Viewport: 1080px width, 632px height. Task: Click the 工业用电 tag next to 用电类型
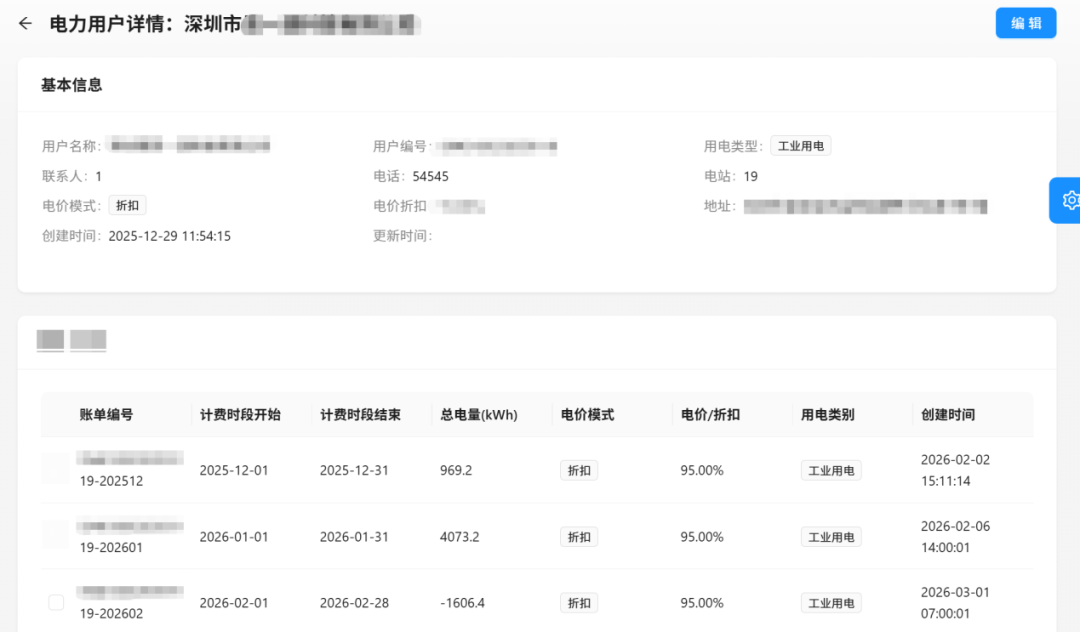[x=800, y=146]
